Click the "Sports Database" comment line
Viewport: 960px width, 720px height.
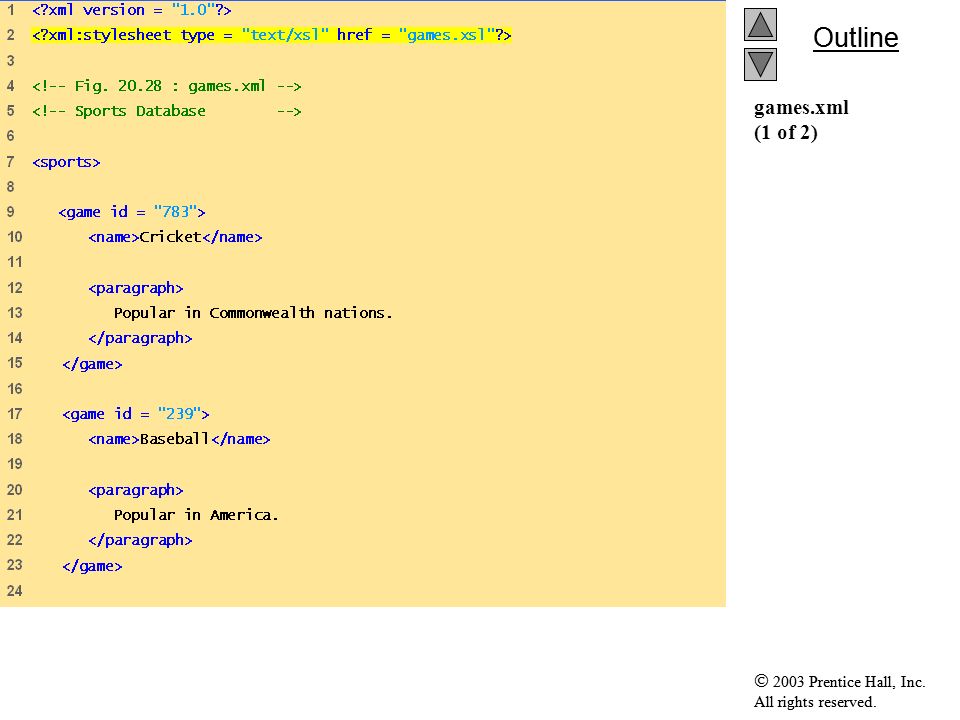pyautogui.click(x=167, y=111)
